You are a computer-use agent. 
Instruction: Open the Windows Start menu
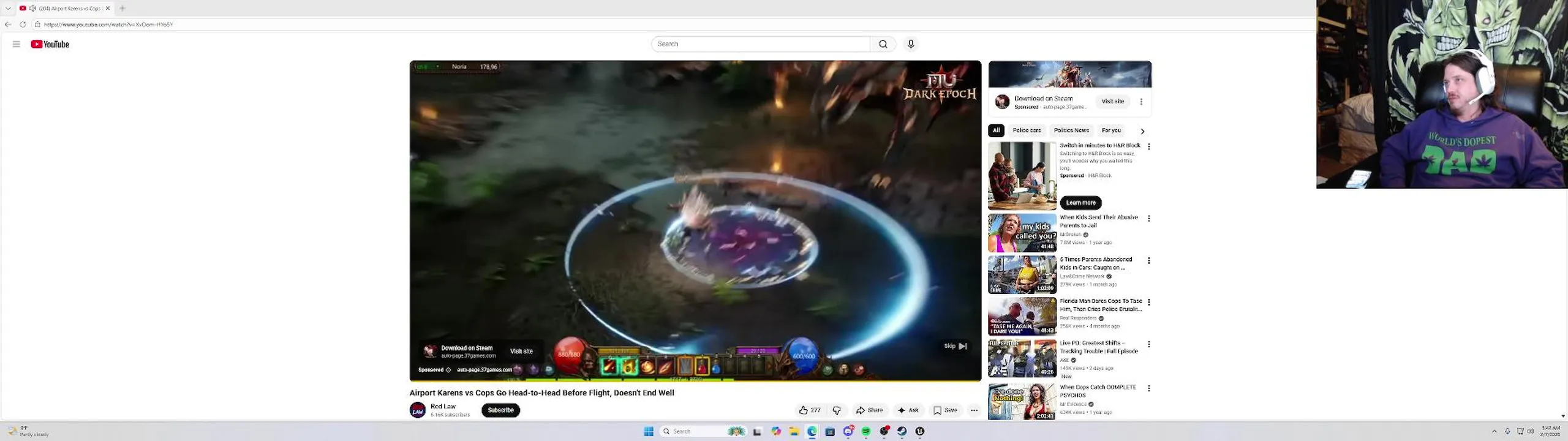649,431
